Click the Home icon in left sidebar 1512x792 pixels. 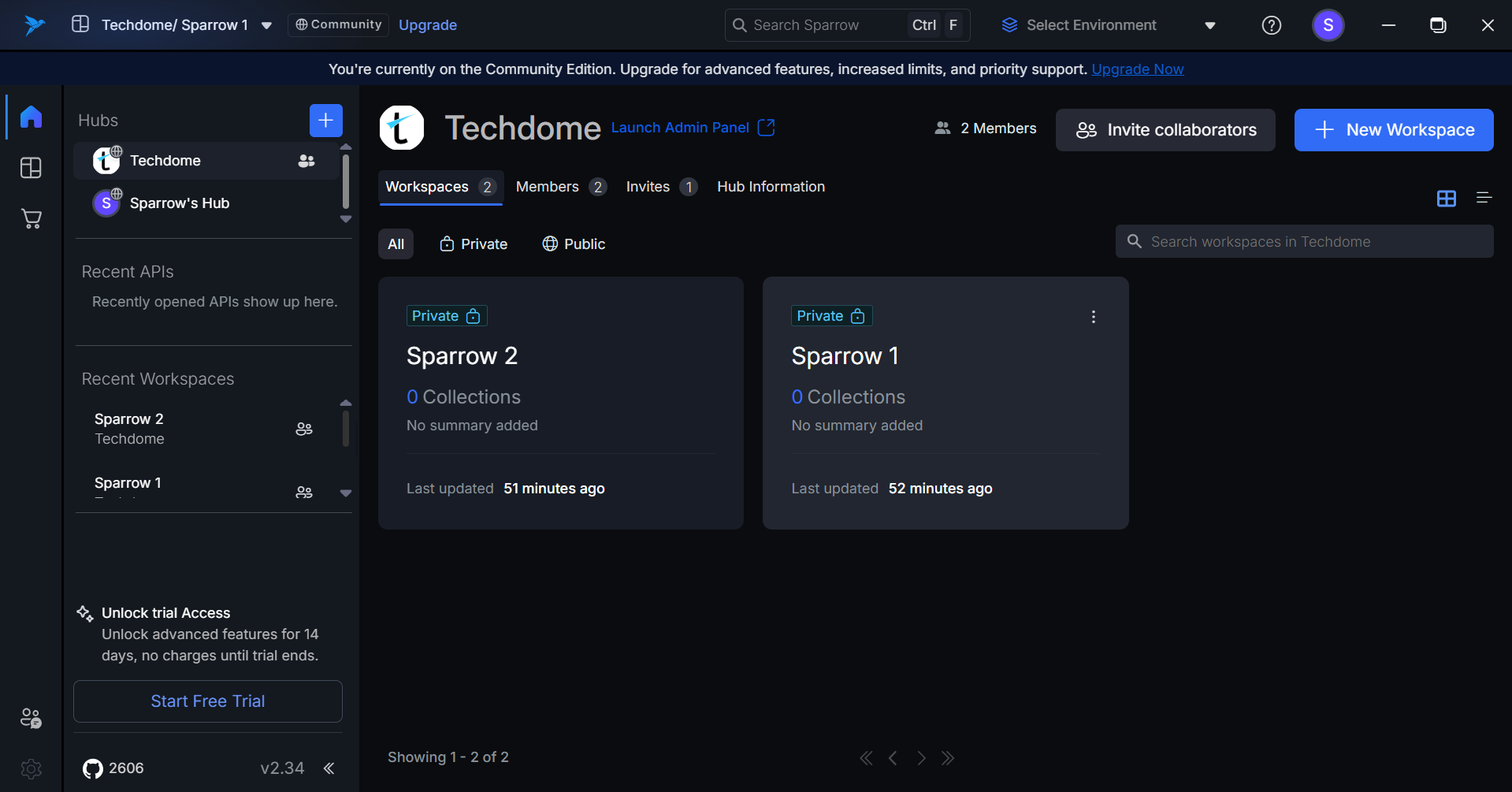pos(31,117)
